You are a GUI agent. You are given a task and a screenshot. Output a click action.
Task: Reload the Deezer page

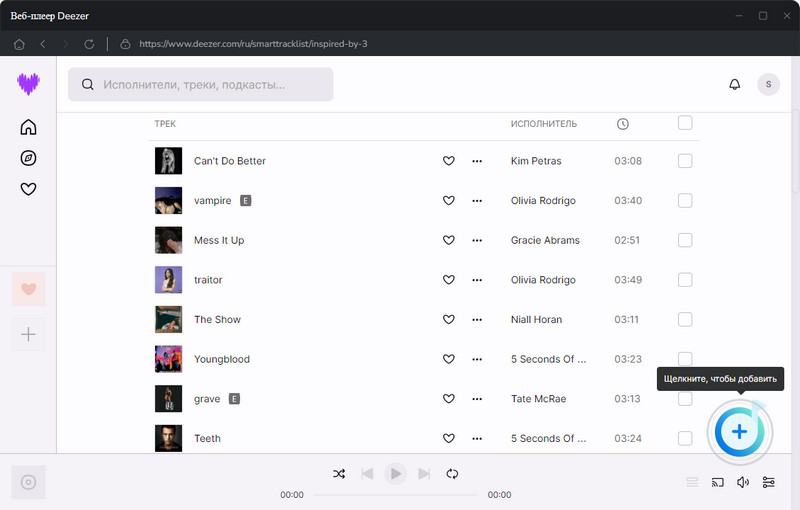[x=89, y=44]
